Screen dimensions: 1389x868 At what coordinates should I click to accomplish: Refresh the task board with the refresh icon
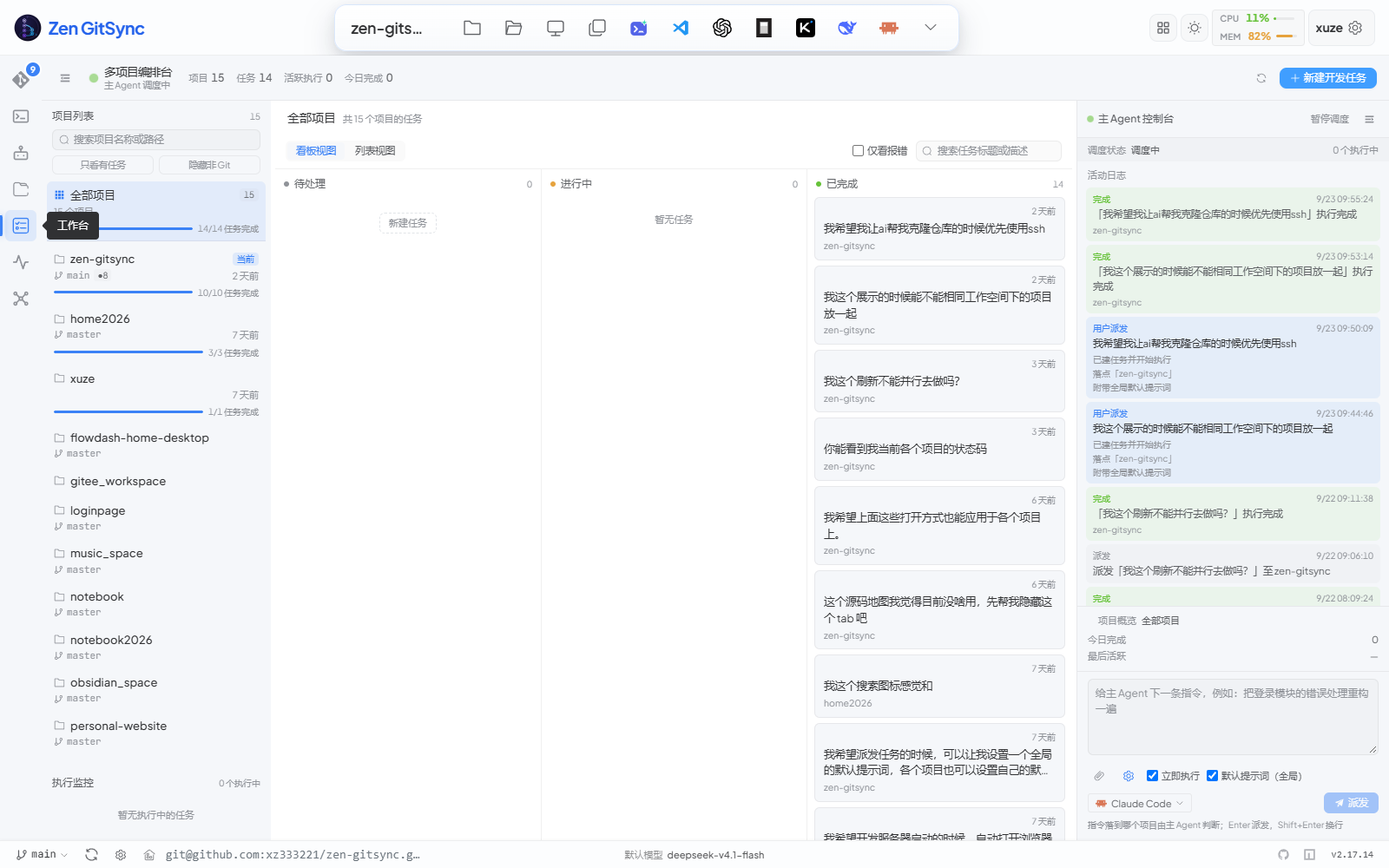(1261, 78)
